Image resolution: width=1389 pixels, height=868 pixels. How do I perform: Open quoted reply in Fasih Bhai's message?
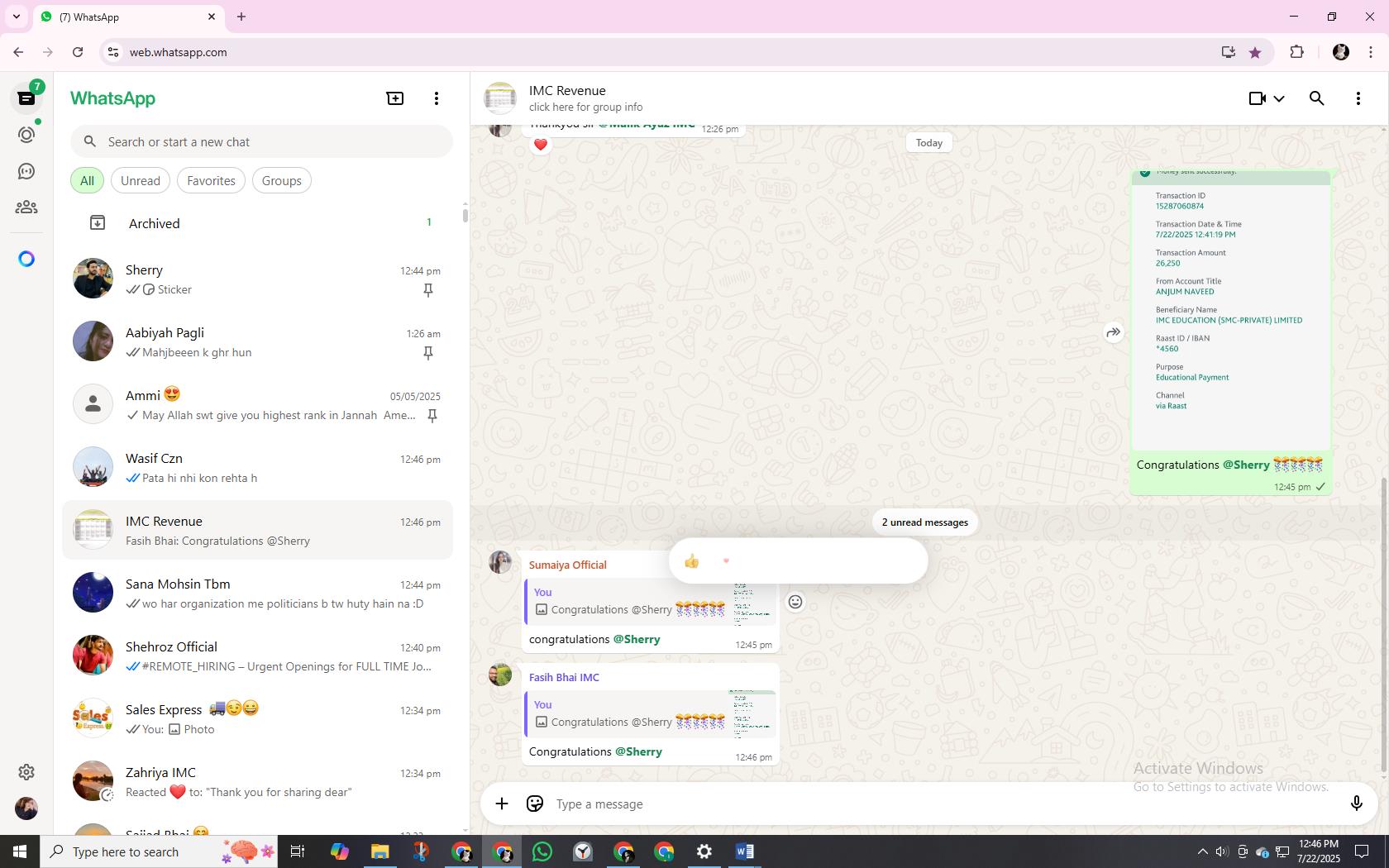[650, 714]
